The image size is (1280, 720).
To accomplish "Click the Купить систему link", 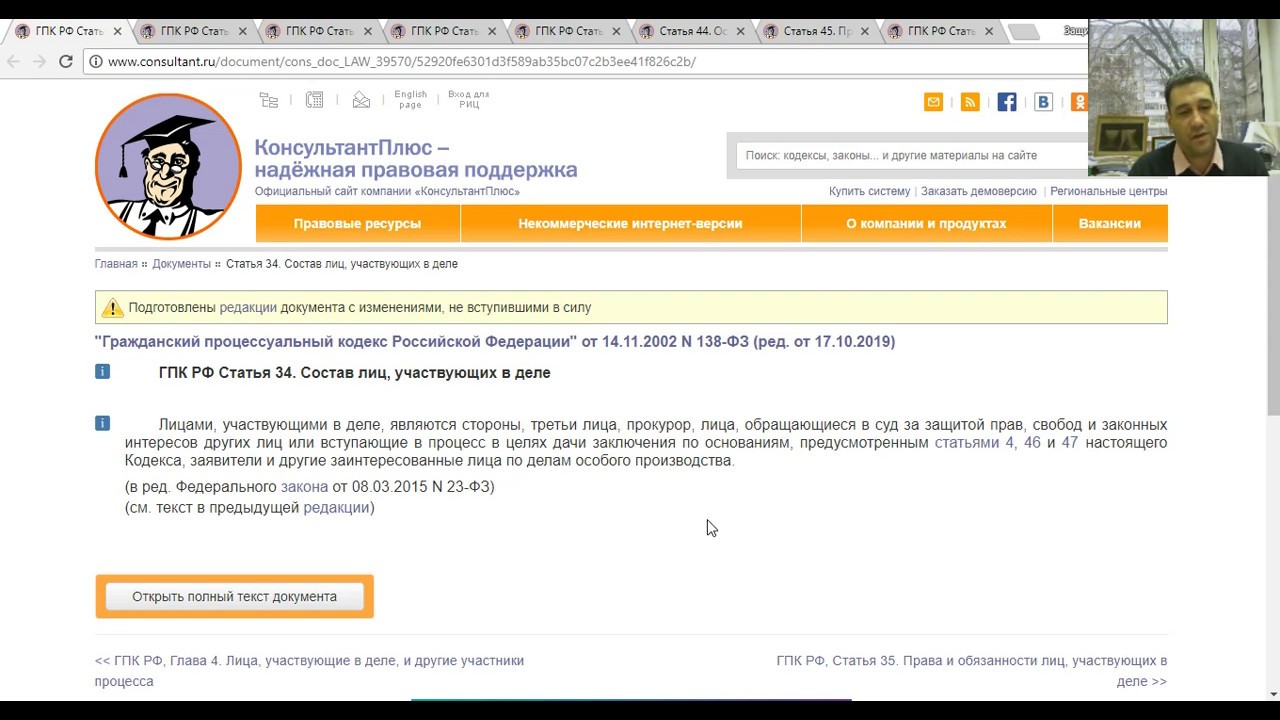I will coord(869,191).
